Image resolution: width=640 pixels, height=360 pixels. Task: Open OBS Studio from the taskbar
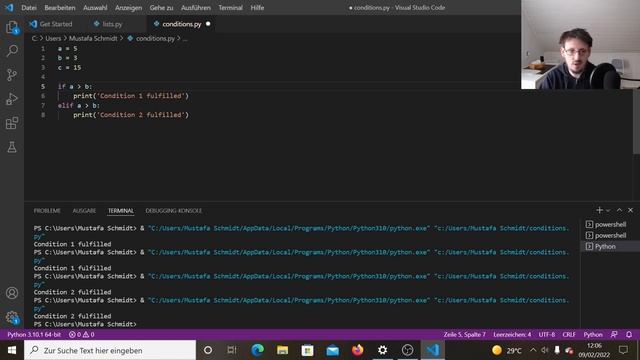point(407,350)
